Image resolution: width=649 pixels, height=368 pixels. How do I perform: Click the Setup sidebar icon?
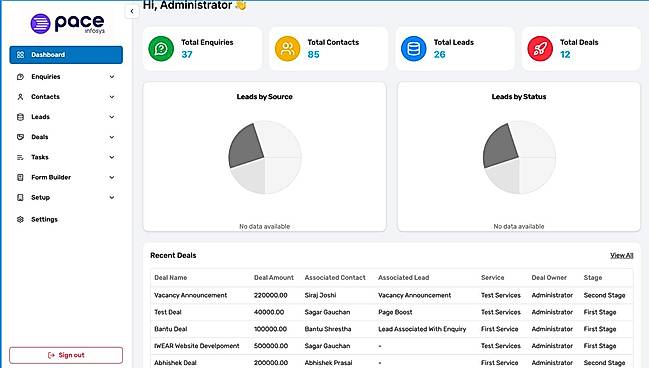pyautogui.click(x=20, y=197)
